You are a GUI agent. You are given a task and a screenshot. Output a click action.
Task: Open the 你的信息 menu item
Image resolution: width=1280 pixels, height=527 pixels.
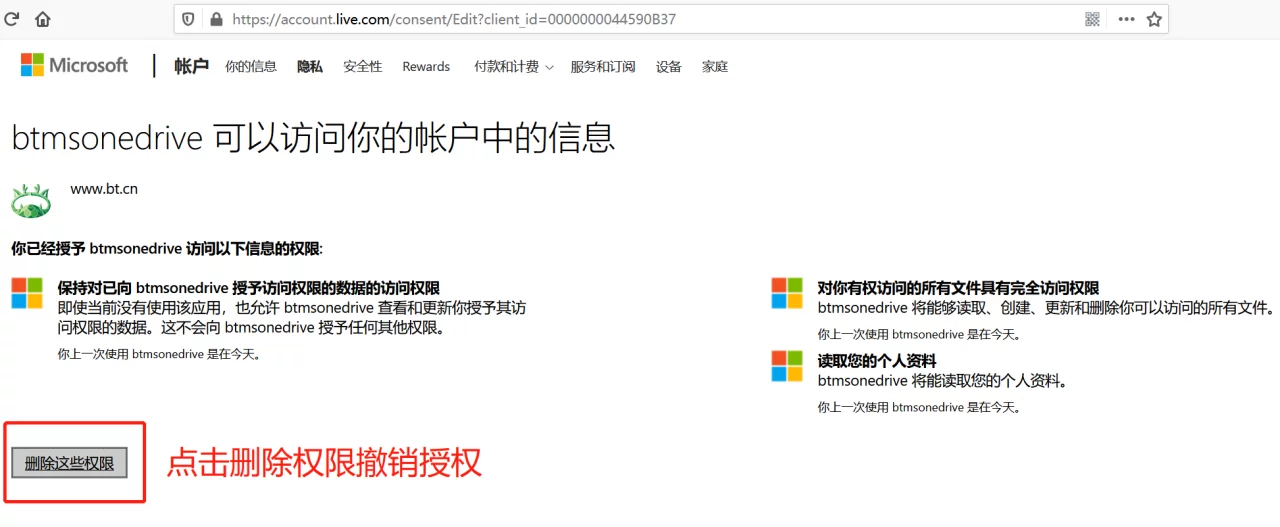[251, 66]
